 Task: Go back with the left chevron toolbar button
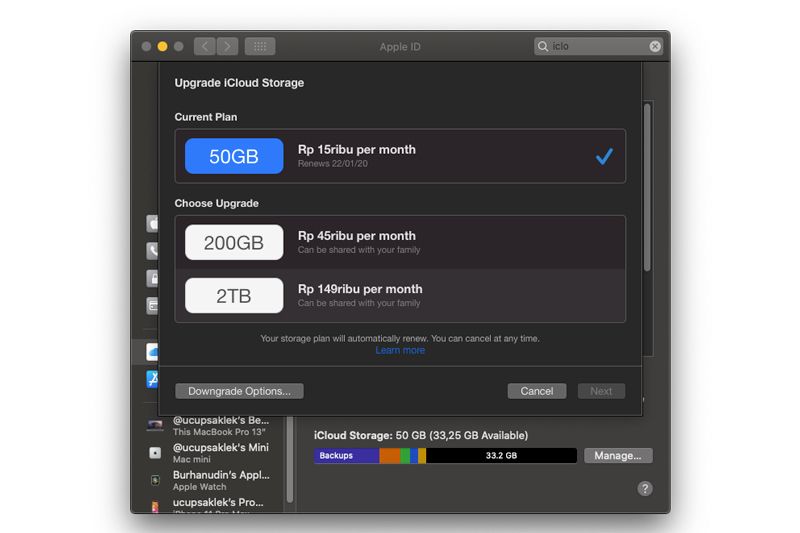pos(205,46)
